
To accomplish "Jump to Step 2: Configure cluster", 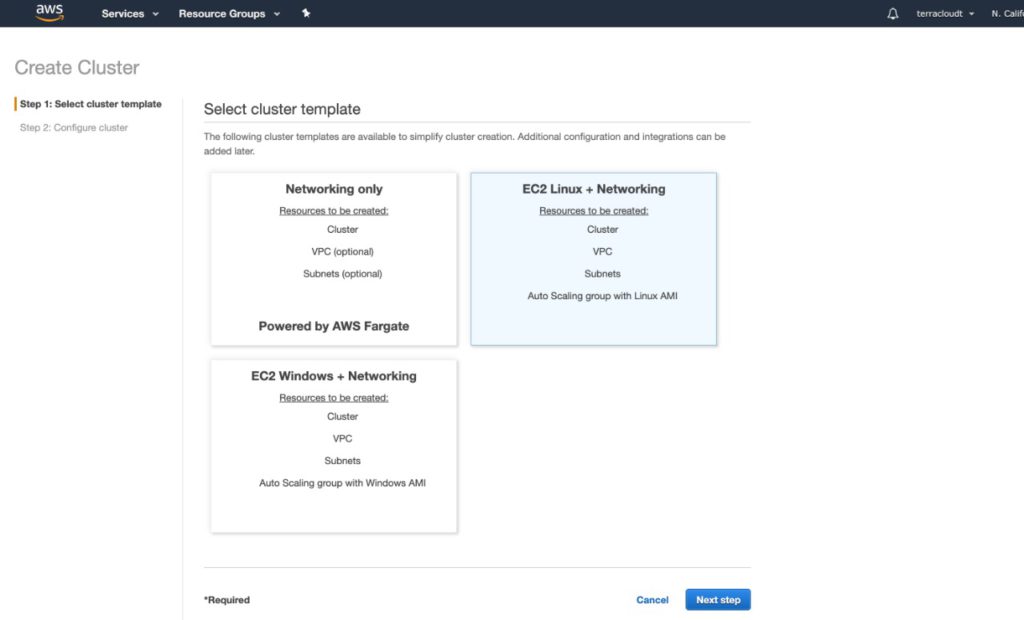I will tap(74, 128).
